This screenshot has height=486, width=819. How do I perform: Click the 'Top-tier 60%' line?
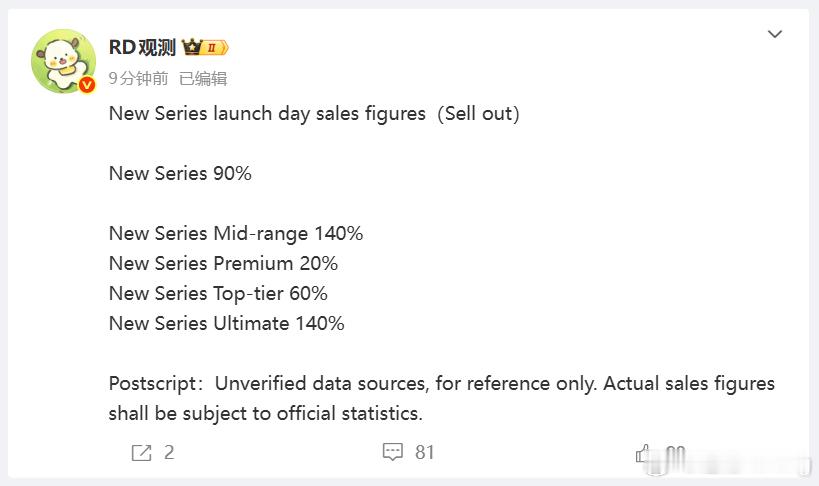[218, 294]
